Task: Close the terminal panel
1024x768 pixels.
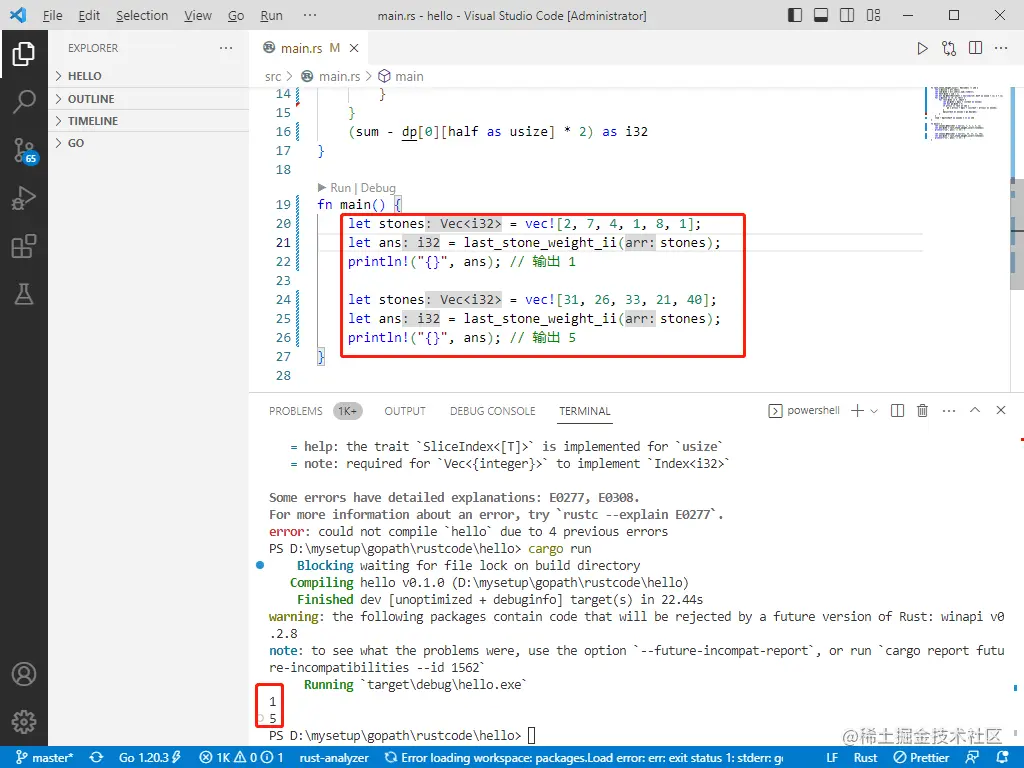Action: (x=1000, y=410)
